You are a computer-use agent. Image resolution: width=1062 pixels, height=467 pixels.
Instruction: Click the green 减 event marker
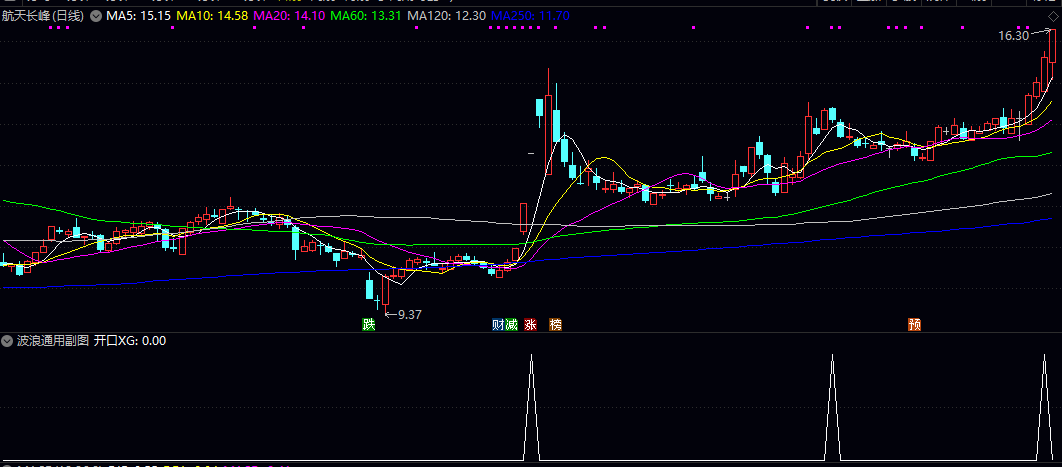tap(511, 324)
